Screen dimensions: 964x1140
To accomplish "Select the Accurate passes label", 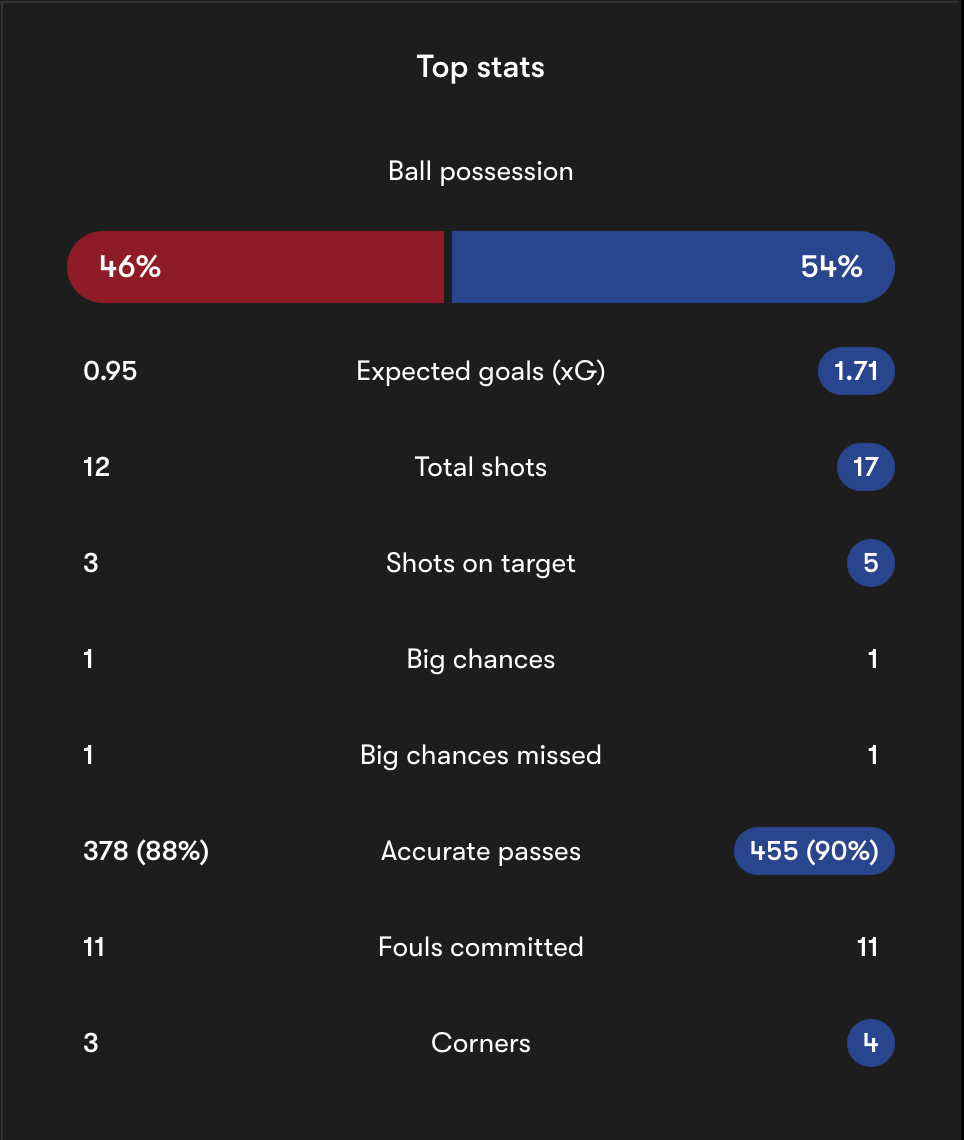I will pos(481,851).
